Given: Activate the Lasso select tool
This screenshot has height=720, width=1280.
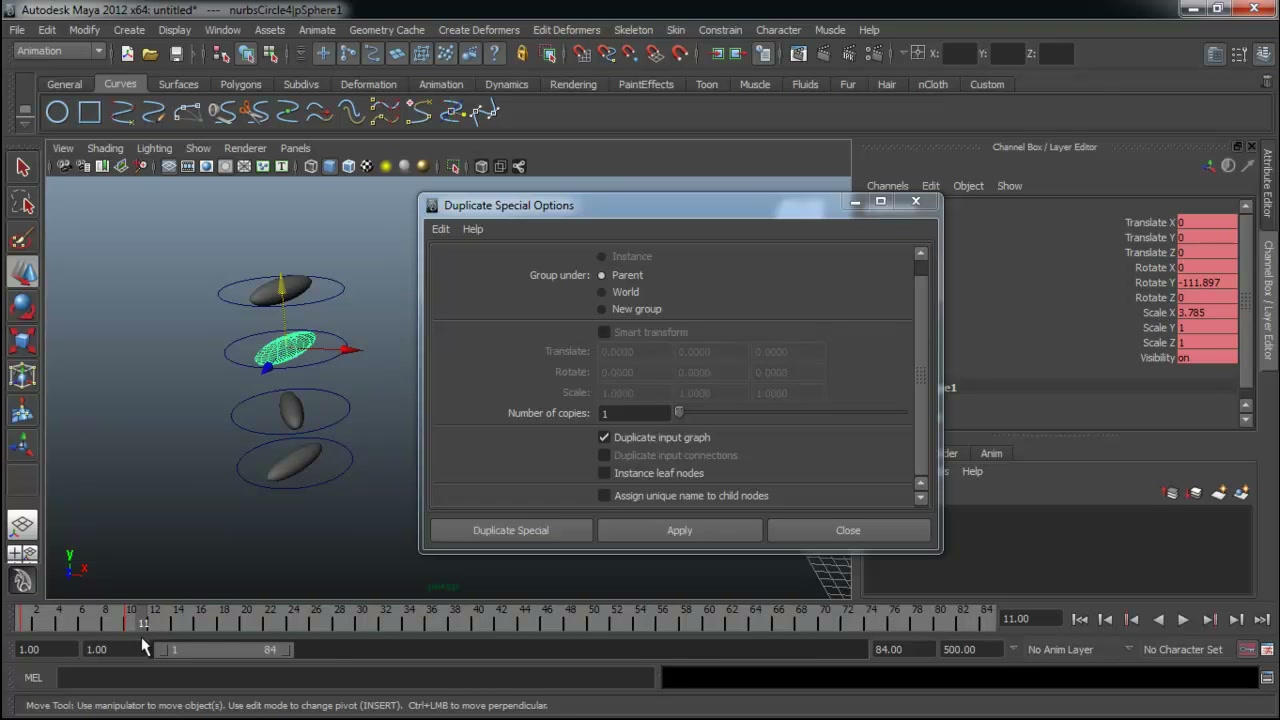Looking at the screenshot, I should pyautogui.click(x=23, y=204).
